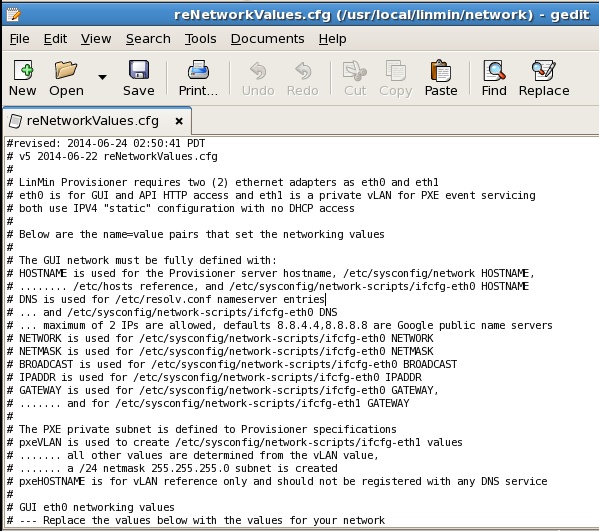Click the 'LinMin Provisioner requires two (2)' line
This screenshot has width=599, height=531.
click(x=223, y=182)
